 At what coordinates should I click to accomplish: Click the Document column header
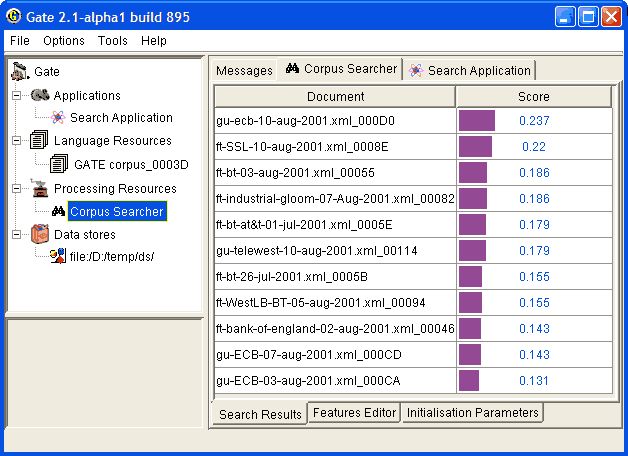[335, 97]
